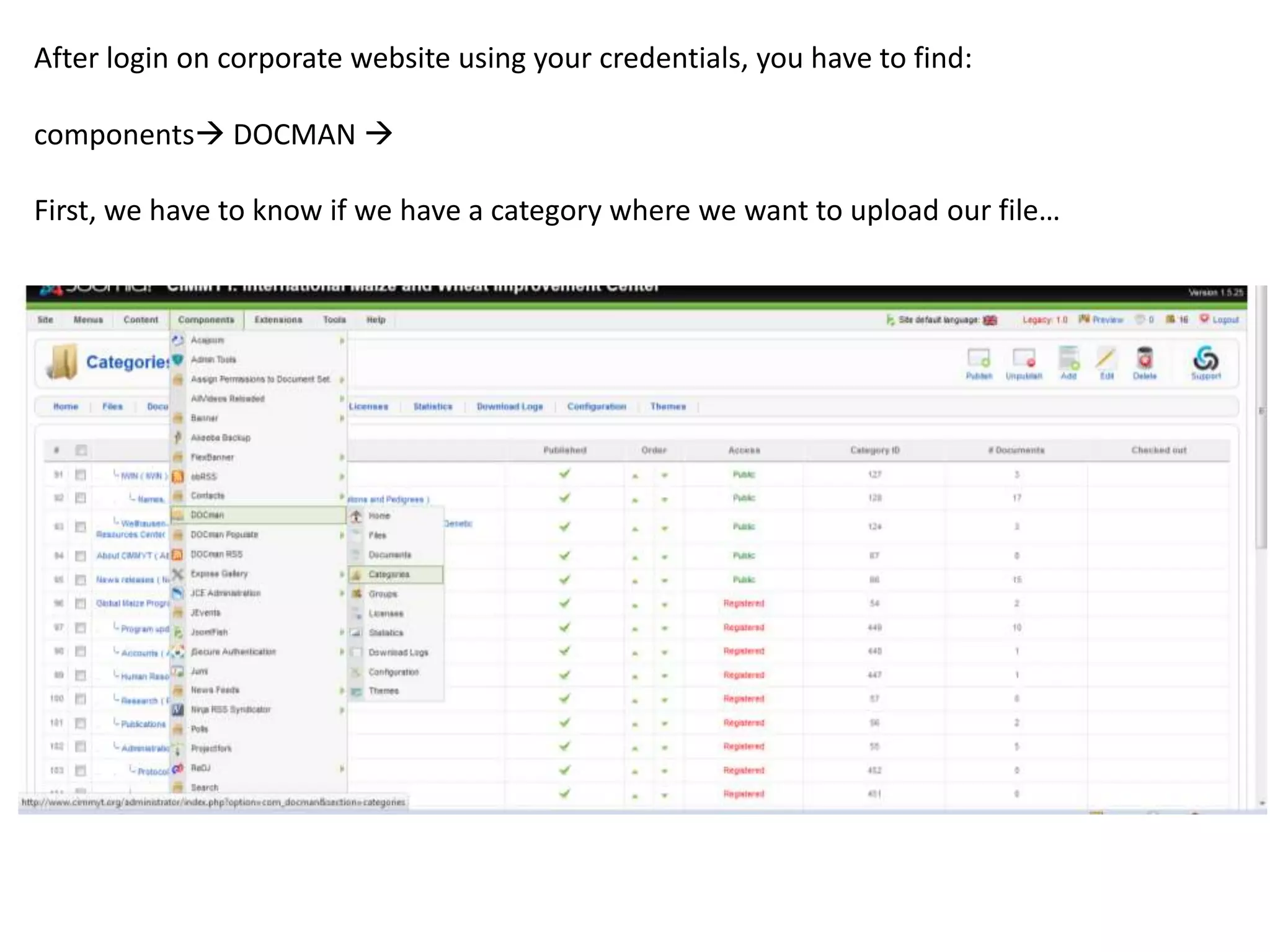
Task: Check the select-all checkbox in table header
Action: point(81,450)
